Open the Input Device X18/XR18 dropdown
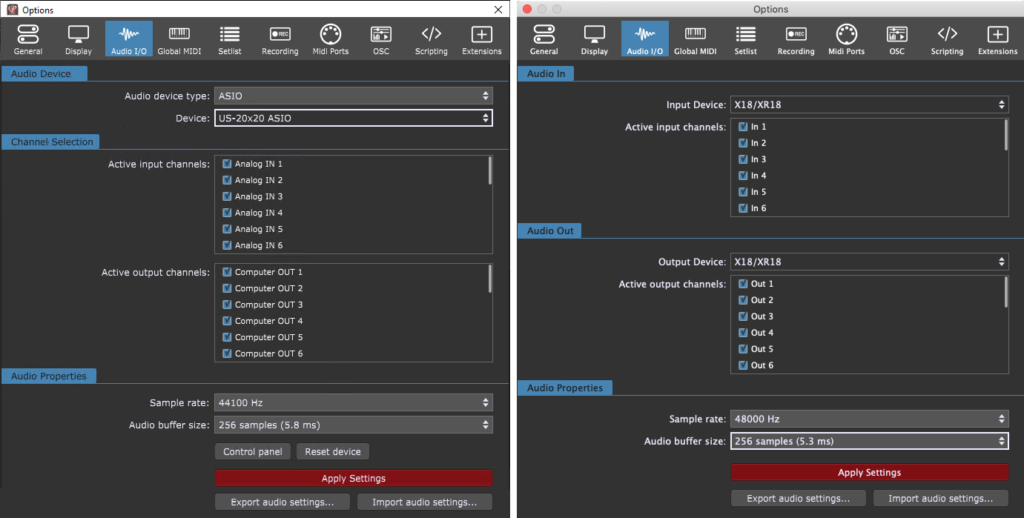This screenshot has height=518, width=1024. pos(869,105)
